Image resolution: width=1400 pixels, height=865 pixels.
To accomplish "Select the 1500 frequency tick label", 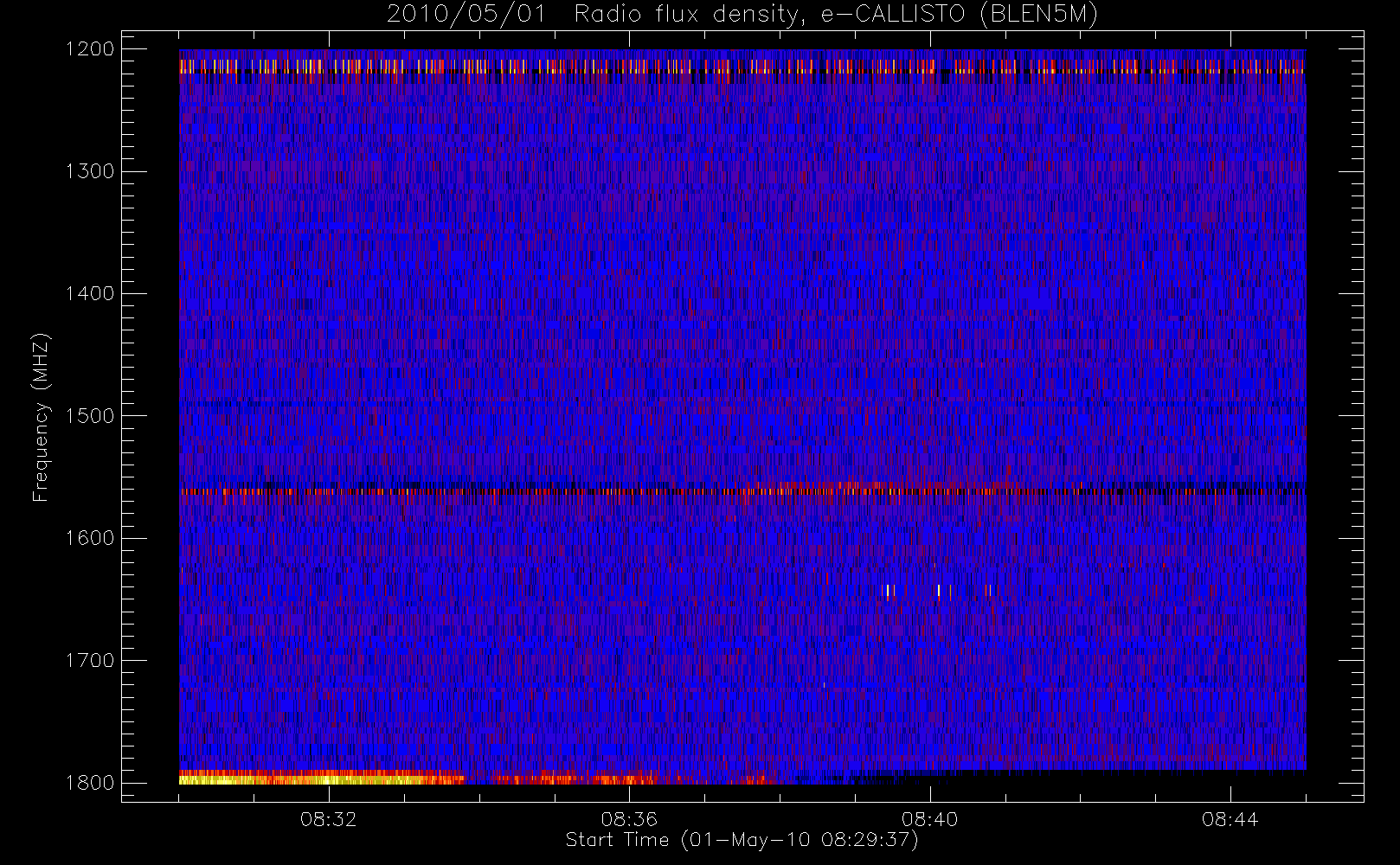I will click(90, 416).
